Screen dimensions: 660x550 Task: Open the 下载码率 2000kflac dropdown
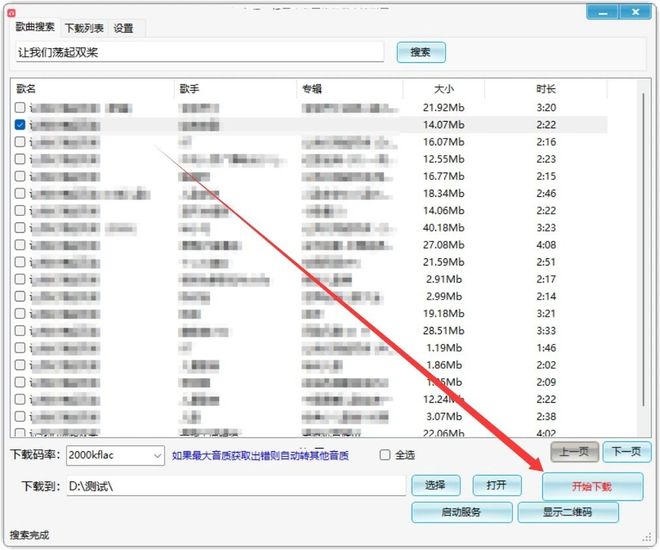click(115, 455)
